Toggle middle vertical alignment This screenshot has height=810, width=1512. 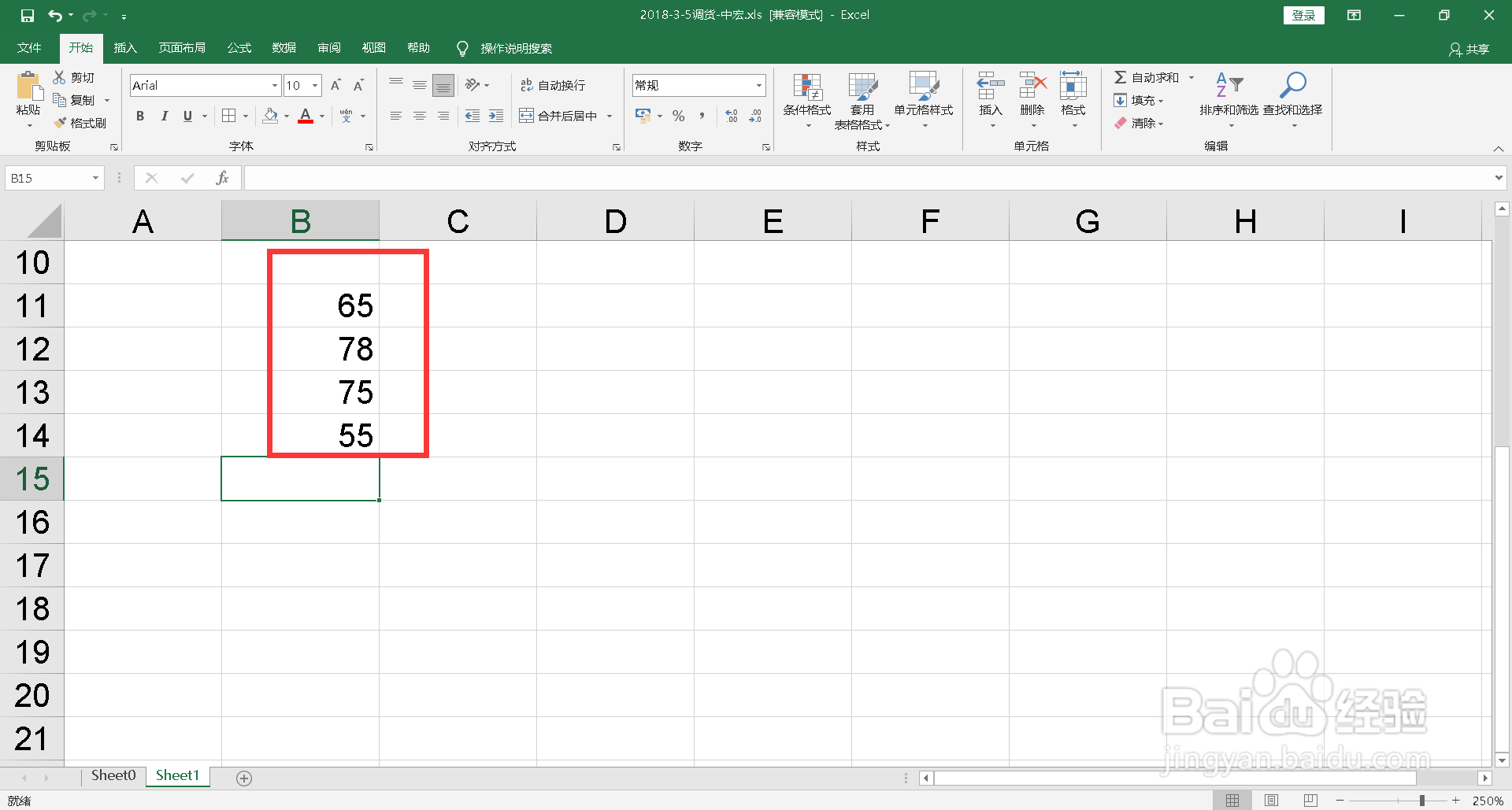(420, 85)
